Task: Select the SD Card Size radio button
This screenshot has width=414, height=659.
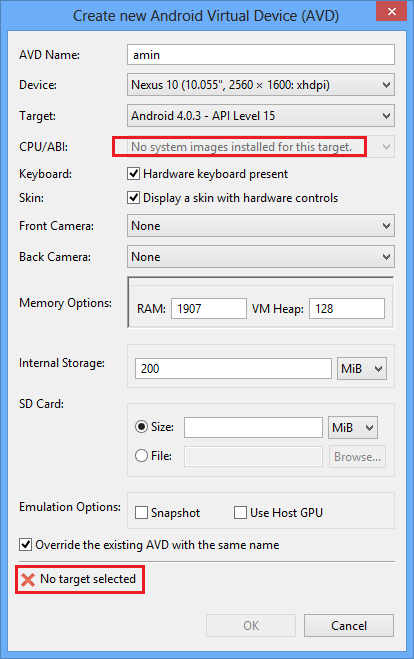Action: [141, 427]
